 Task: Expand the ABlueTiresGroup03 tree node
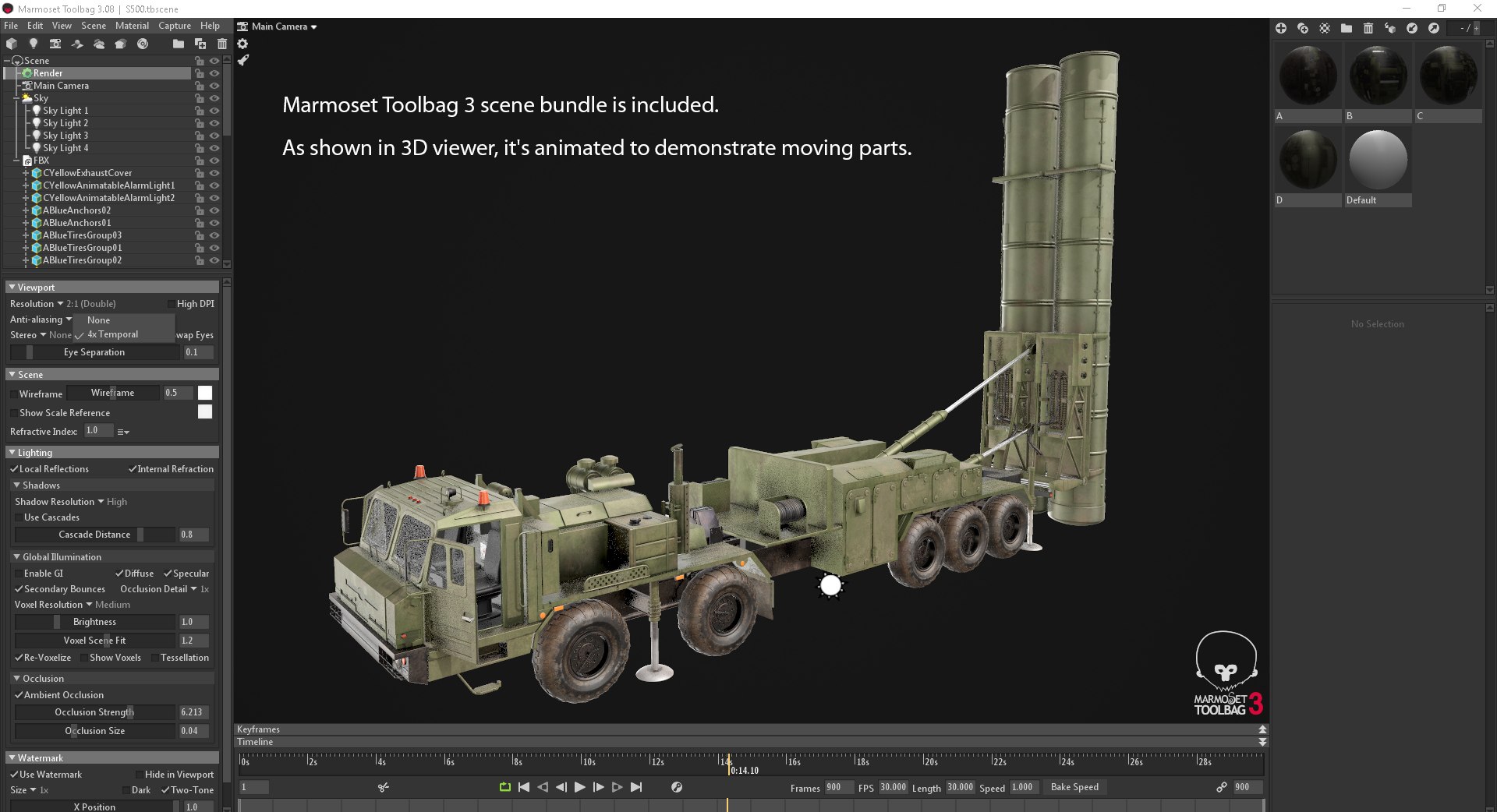(26, 235)
